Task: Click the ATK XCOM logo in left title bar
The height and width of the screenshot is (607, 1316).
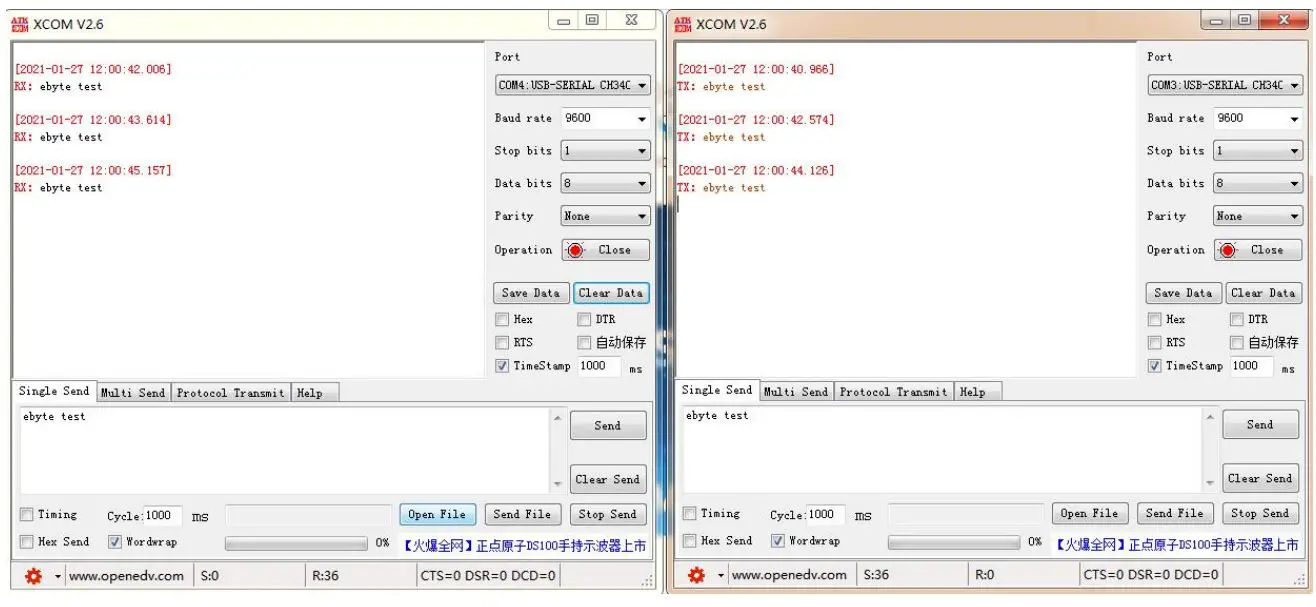Action: click(19, 24)
